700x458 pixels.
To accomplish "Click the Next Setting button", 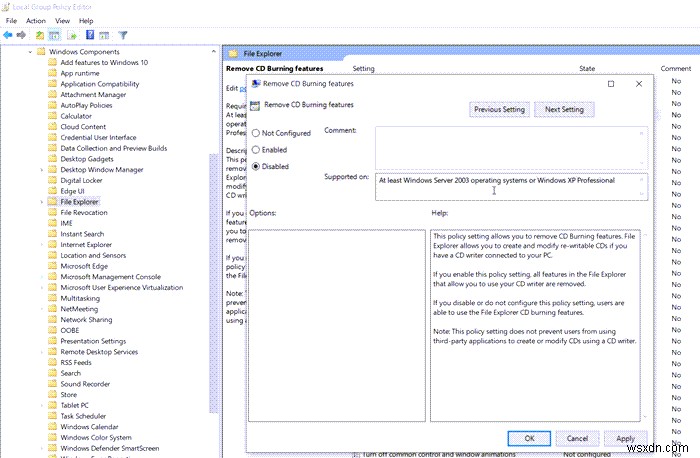I will (564, 109).
